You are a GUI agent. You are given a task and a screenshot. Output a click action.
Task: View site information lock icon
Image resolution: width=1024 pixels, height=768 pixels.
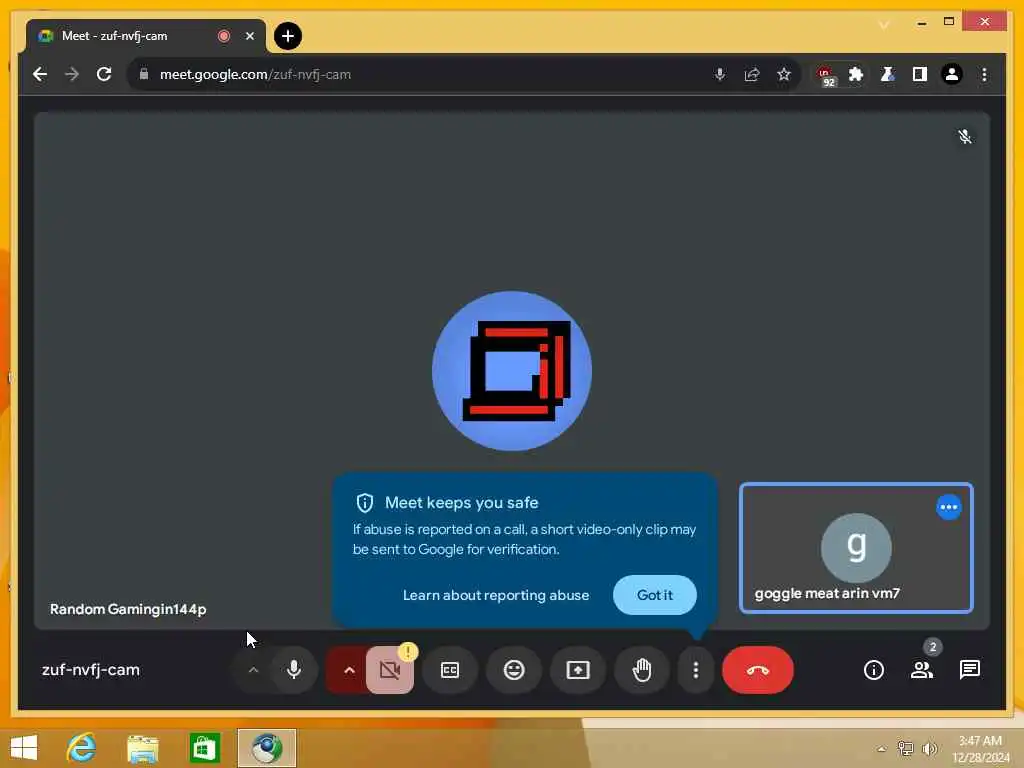(x=144, y=74)
